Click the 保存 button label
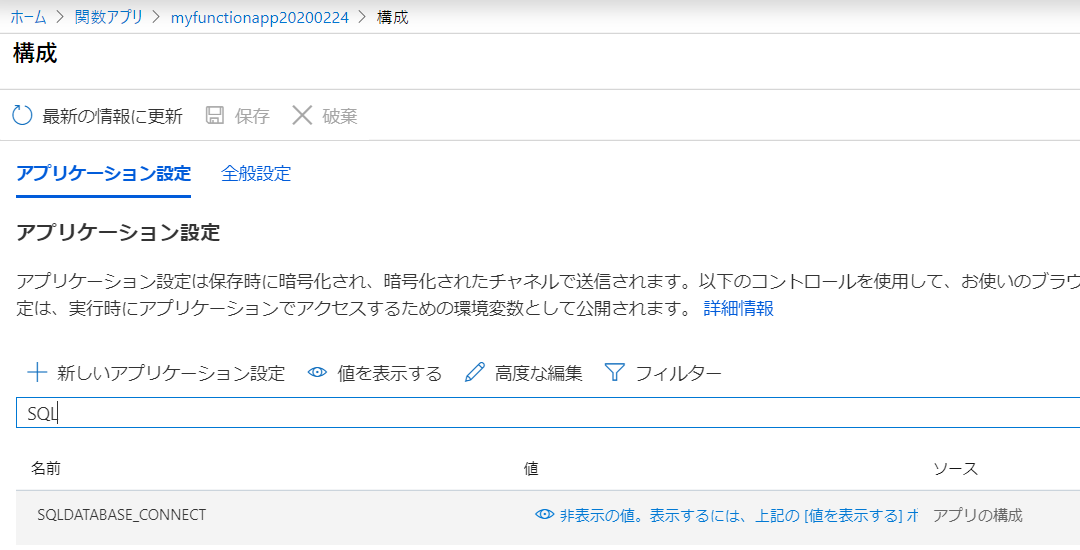The image size is (1080, 550). point(251,116)
